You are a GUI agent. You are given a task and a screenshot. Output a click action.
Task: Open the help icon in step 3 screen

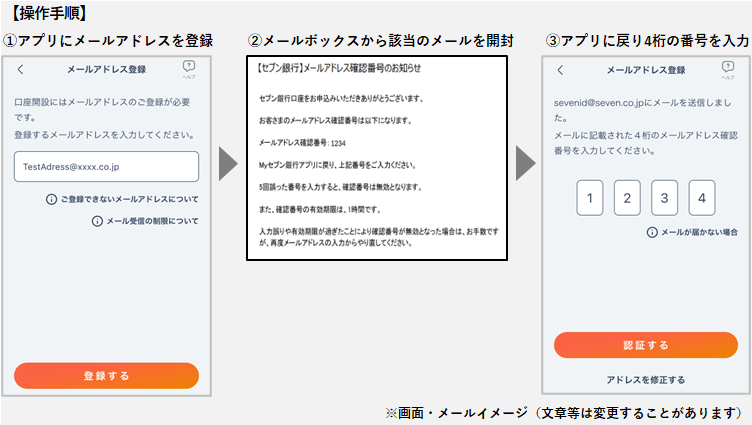(727, 69)
